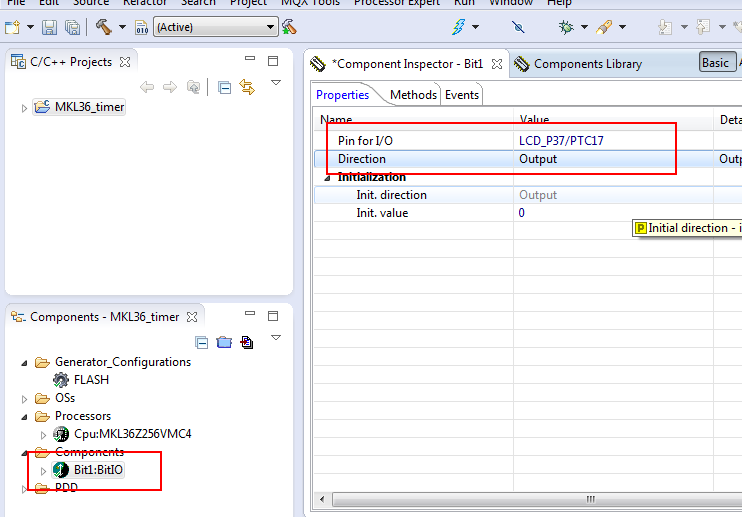Viewport: 742px width, 517px height.
Task: Close the Component Inspector - Bit1 tab
Action: [497, 64]
